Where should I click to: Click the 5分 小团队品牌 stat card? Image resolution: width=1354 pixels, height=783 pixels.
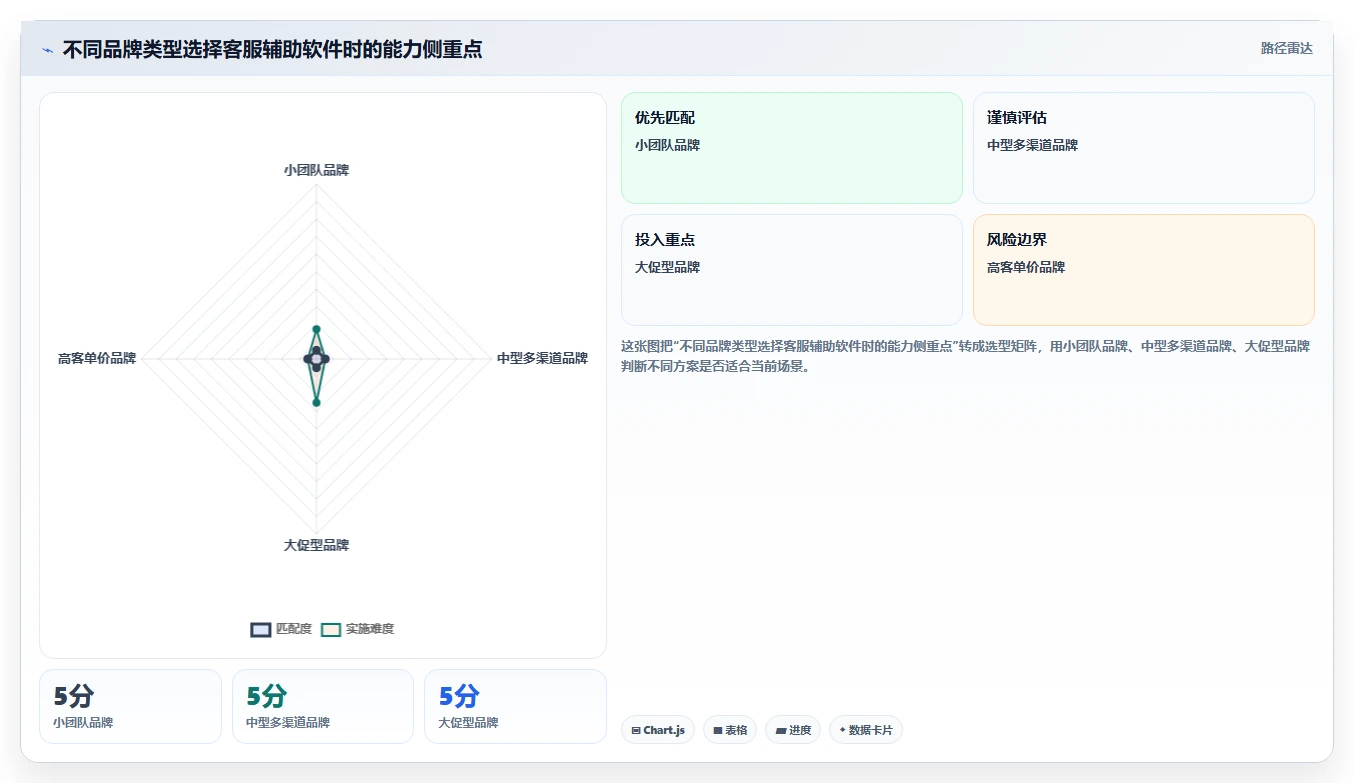pyautogui.click(x=130, y=706)
